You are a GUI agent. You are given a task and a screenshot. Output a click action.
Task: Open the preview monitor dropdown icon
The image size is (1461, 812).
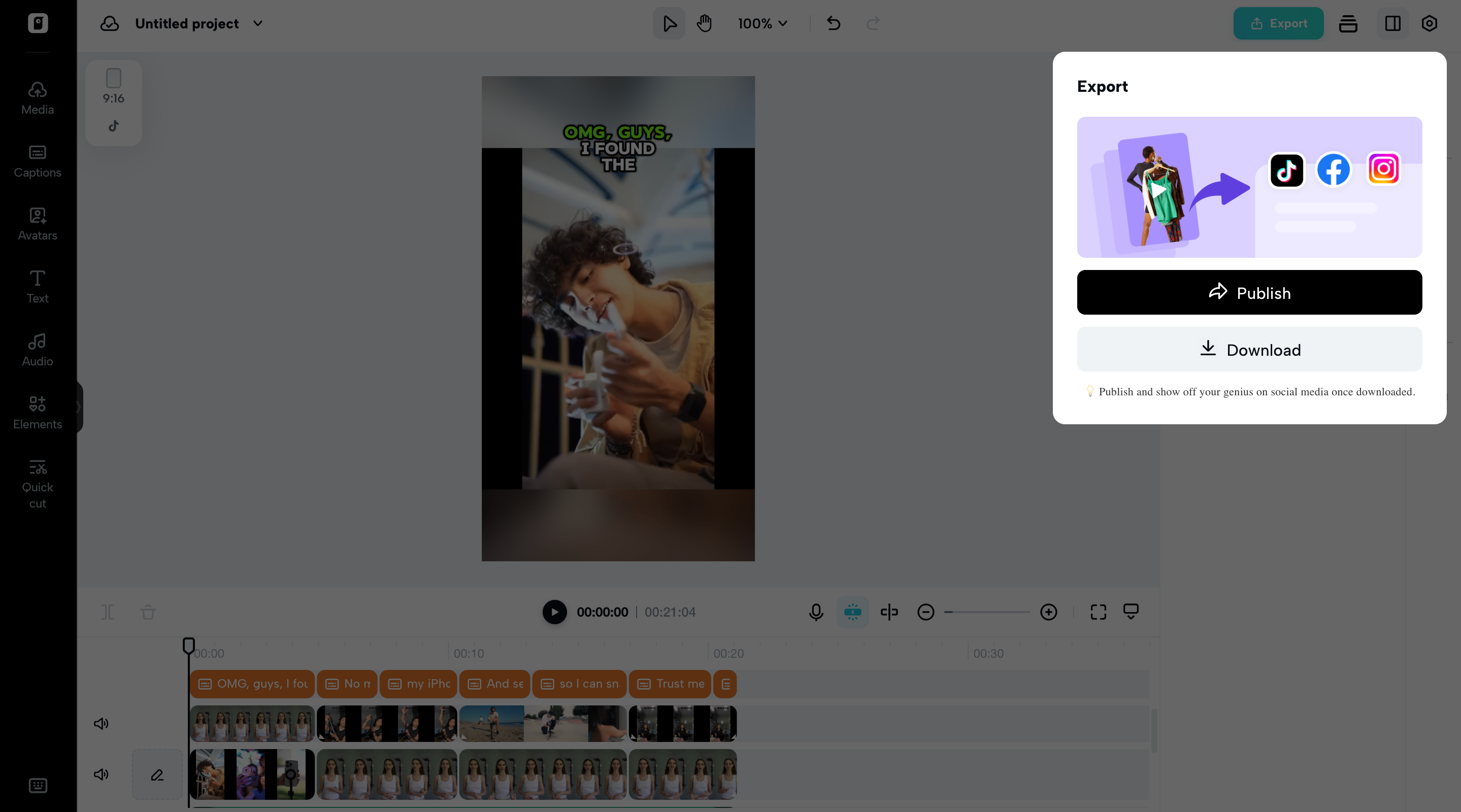click(x=1131, y=612)
